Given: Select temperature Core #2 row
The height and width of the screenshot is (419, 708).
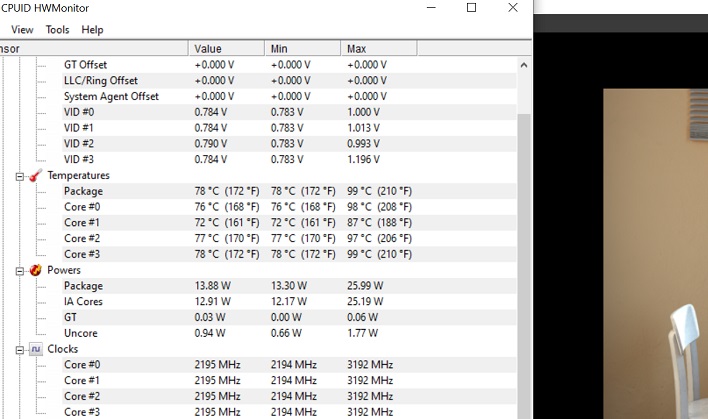Looking at the screenshot, I should 289,239.
